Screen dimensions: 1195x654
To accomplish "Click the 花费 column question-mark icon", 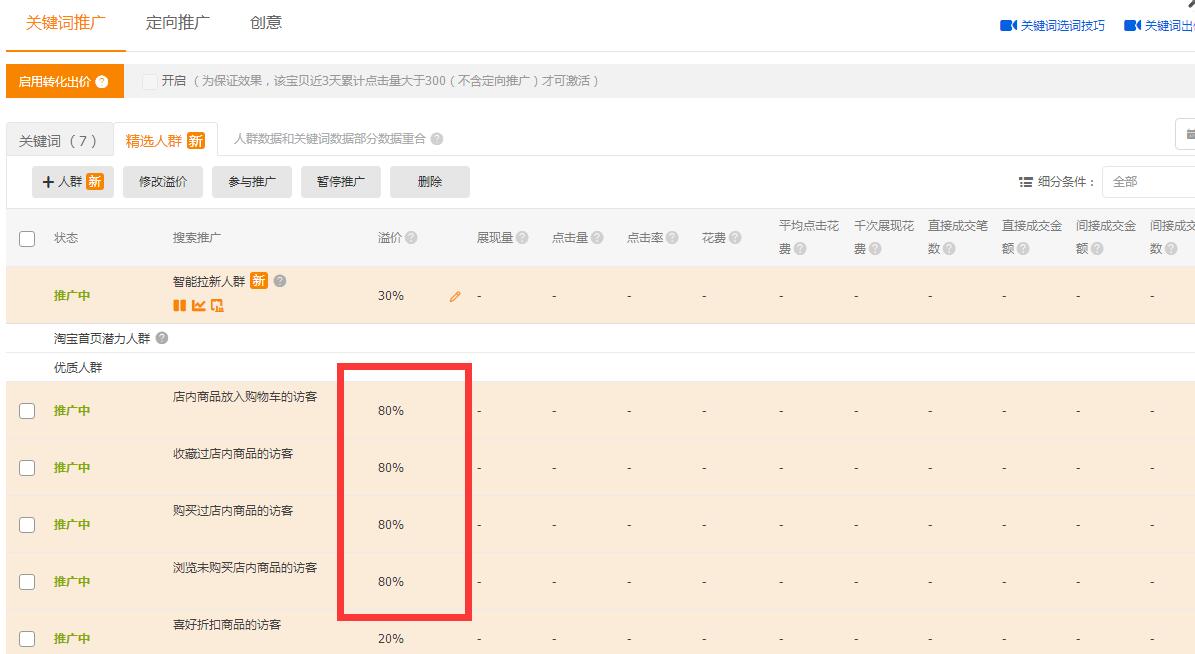I will pos(737,237).
